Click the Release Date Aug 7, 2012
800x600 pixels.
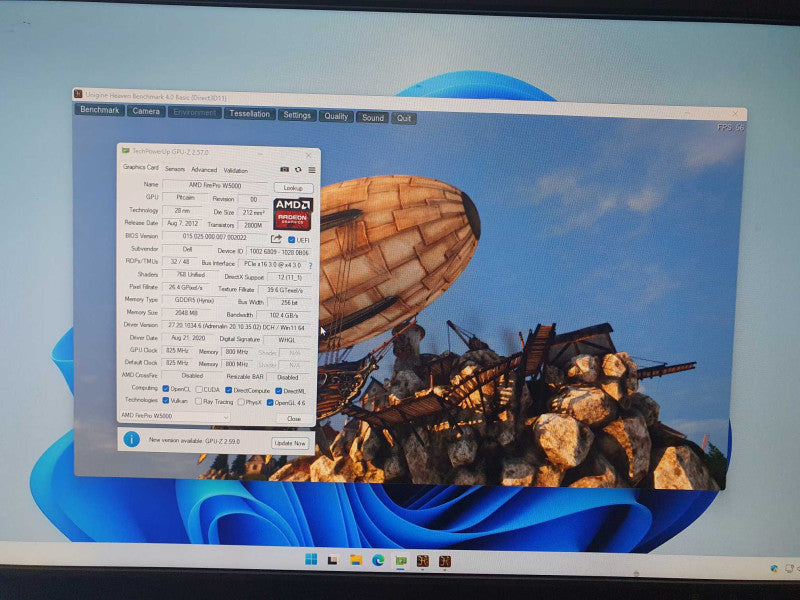[x=183, y=223]
